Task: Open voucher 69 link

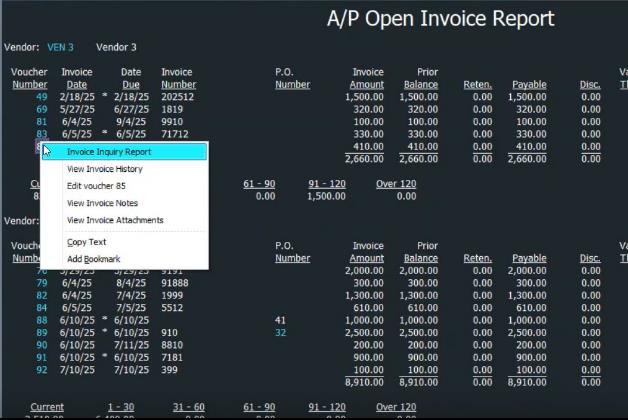Action: tap(41, 109)
